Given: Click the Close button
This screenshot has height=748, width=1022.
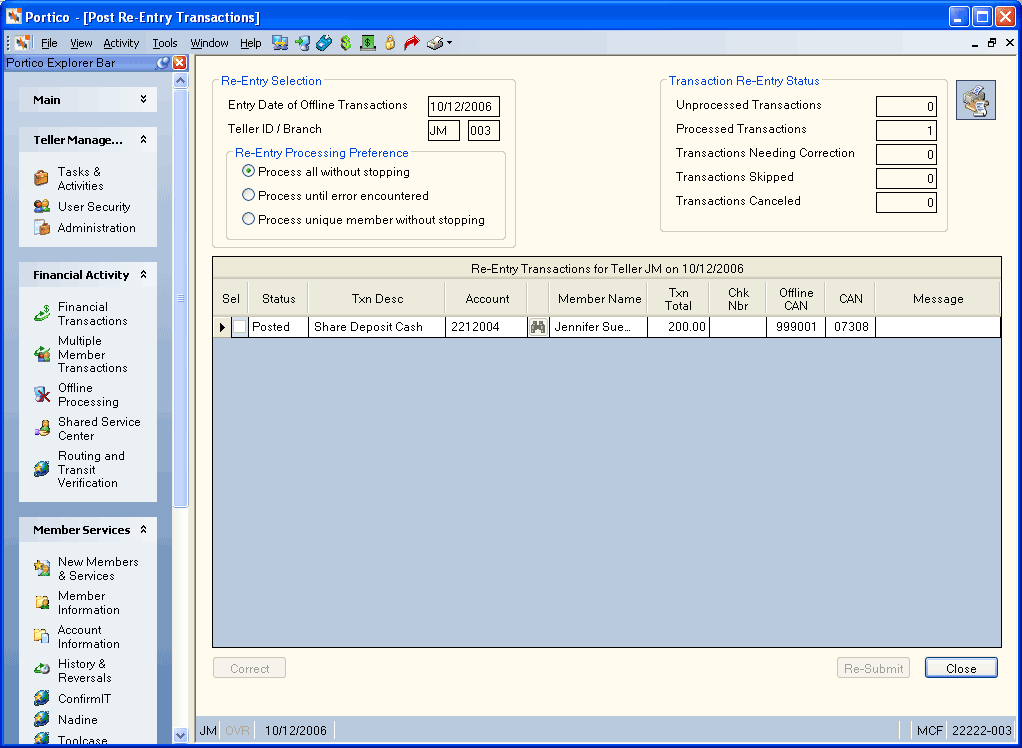Looking at the screenshot, I should (961, 668).
